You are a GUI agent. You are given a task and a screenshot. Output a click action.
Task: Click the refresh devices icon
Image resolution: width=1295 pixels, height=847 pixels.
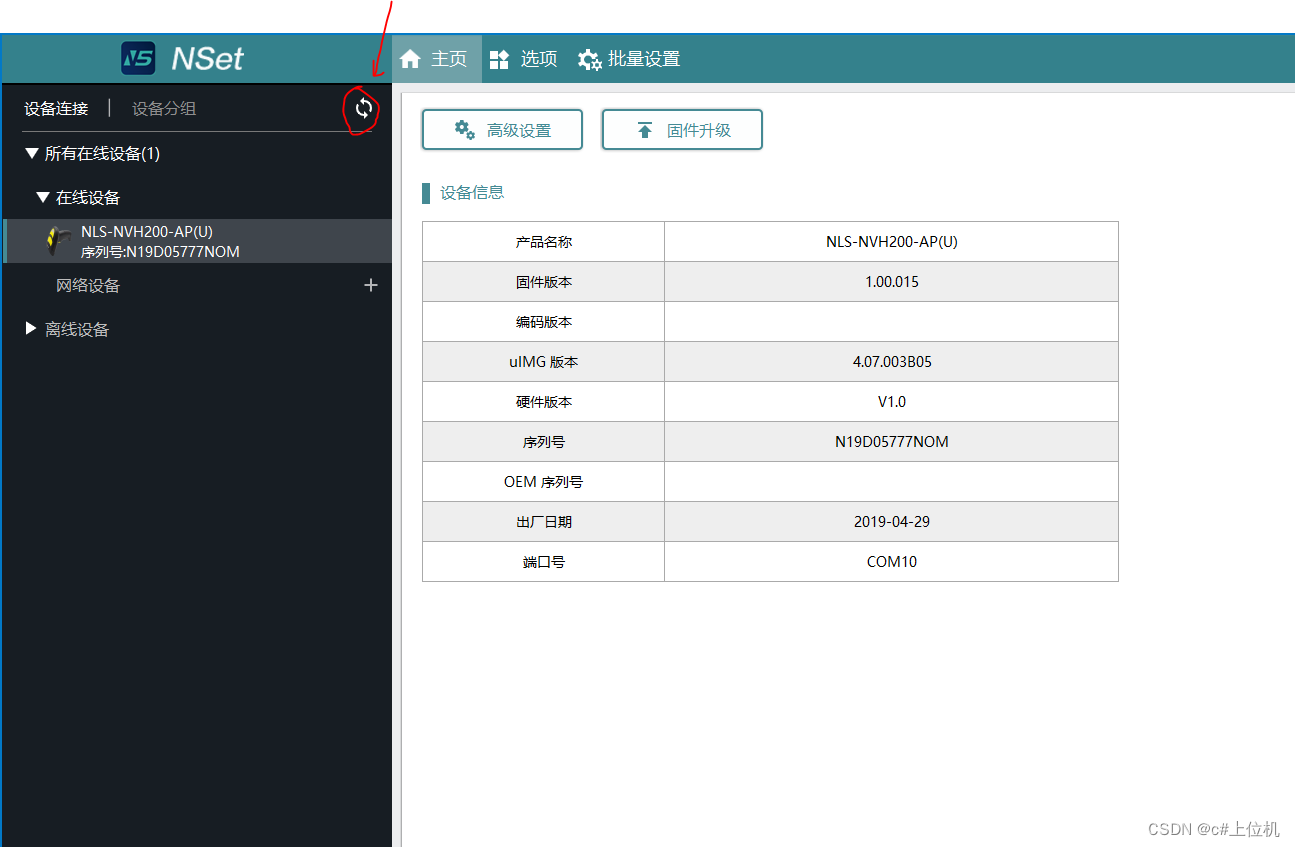tap(364, 108)
